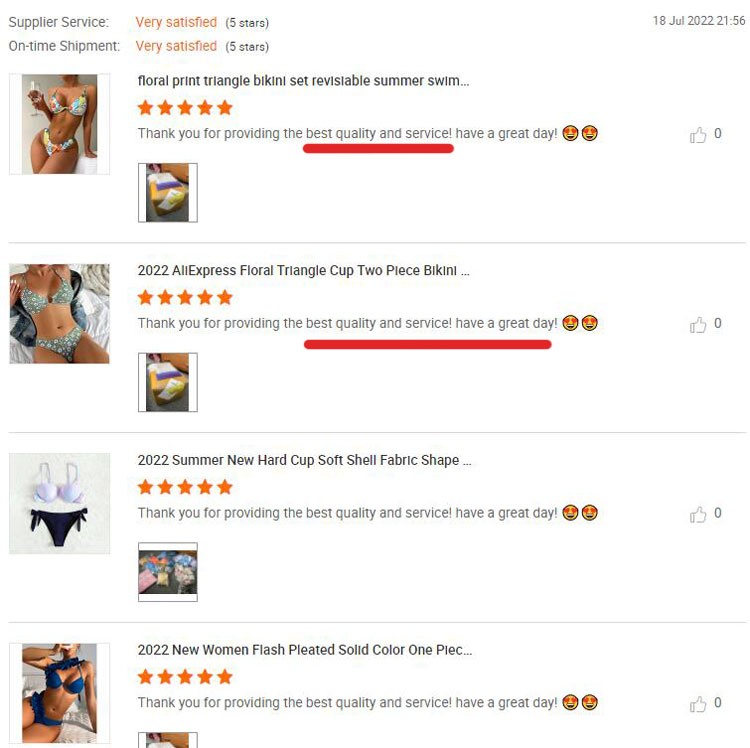Open floral print triangle bikini product image

coord(59,124)
